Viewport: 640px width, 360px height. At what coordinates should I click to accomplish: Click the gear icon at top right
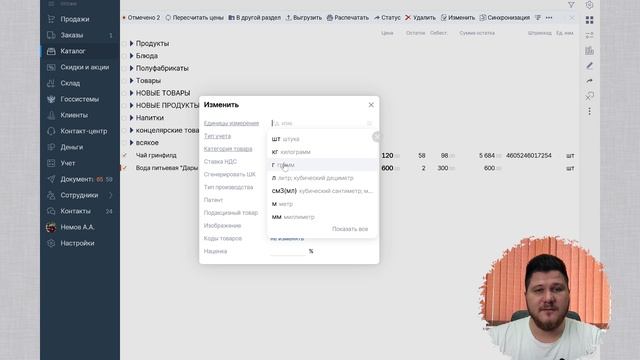coord(589,5)
